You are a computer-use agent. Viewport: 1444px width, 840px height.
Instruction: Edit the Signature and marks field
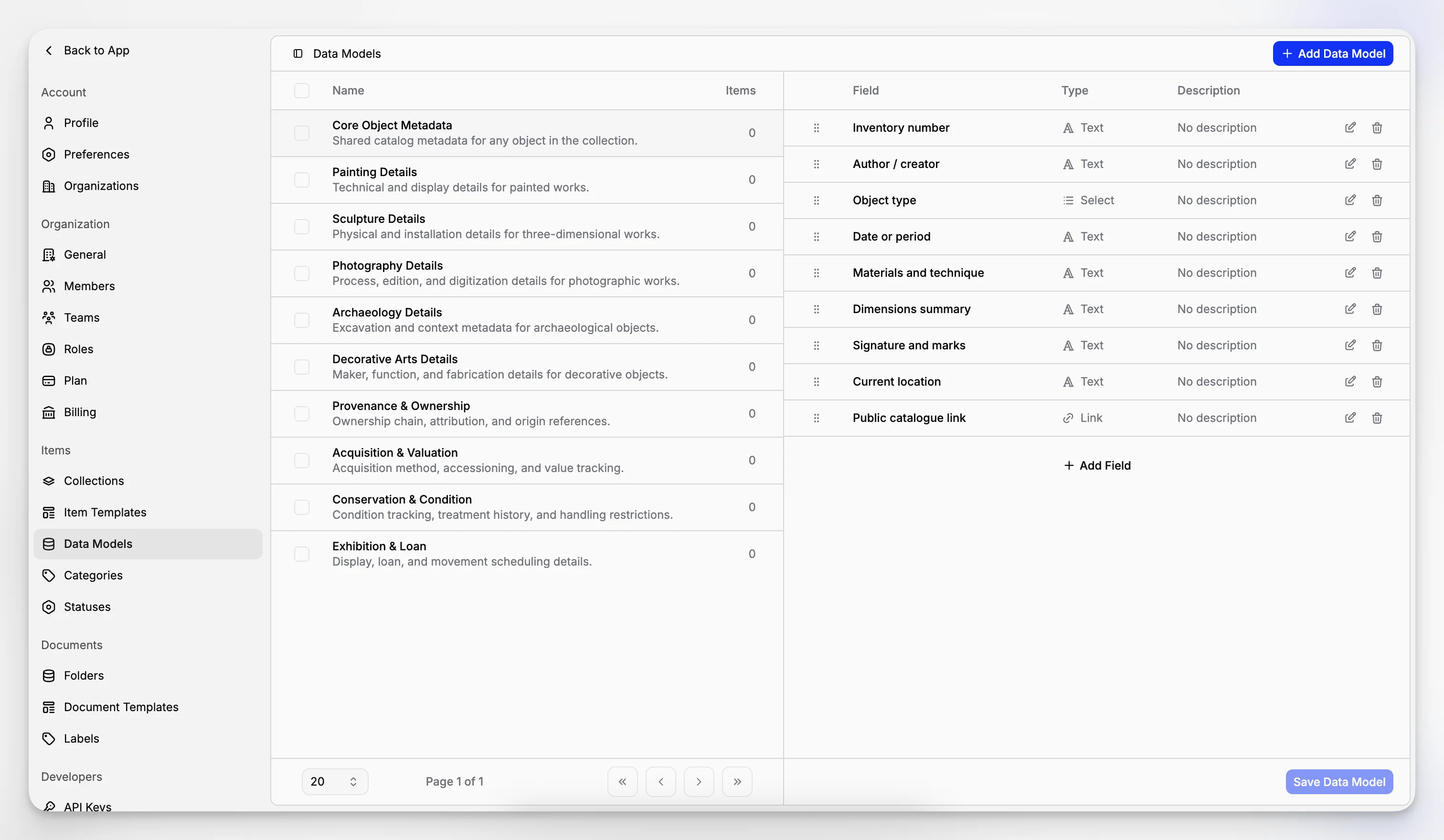(x=1350, y=345)
